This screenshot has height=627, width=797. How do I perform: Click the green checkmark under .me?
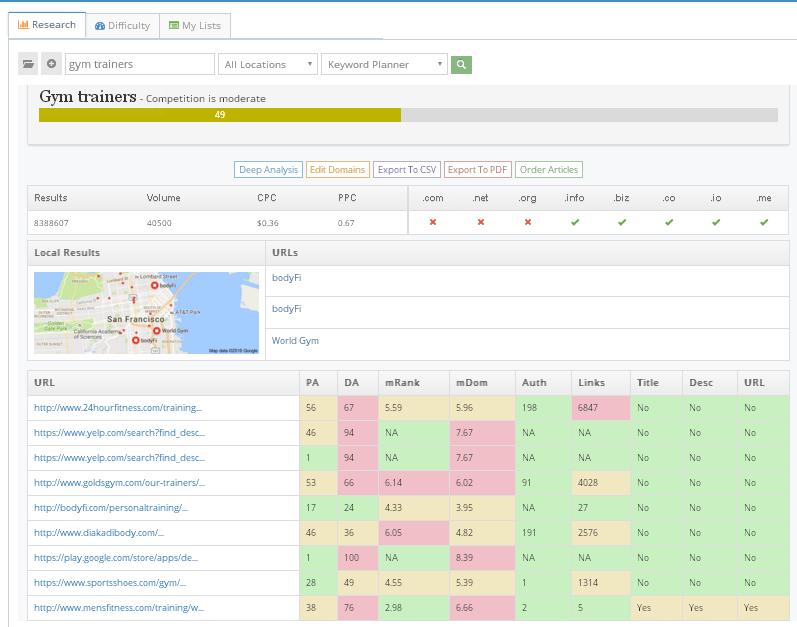click(764, 222)
